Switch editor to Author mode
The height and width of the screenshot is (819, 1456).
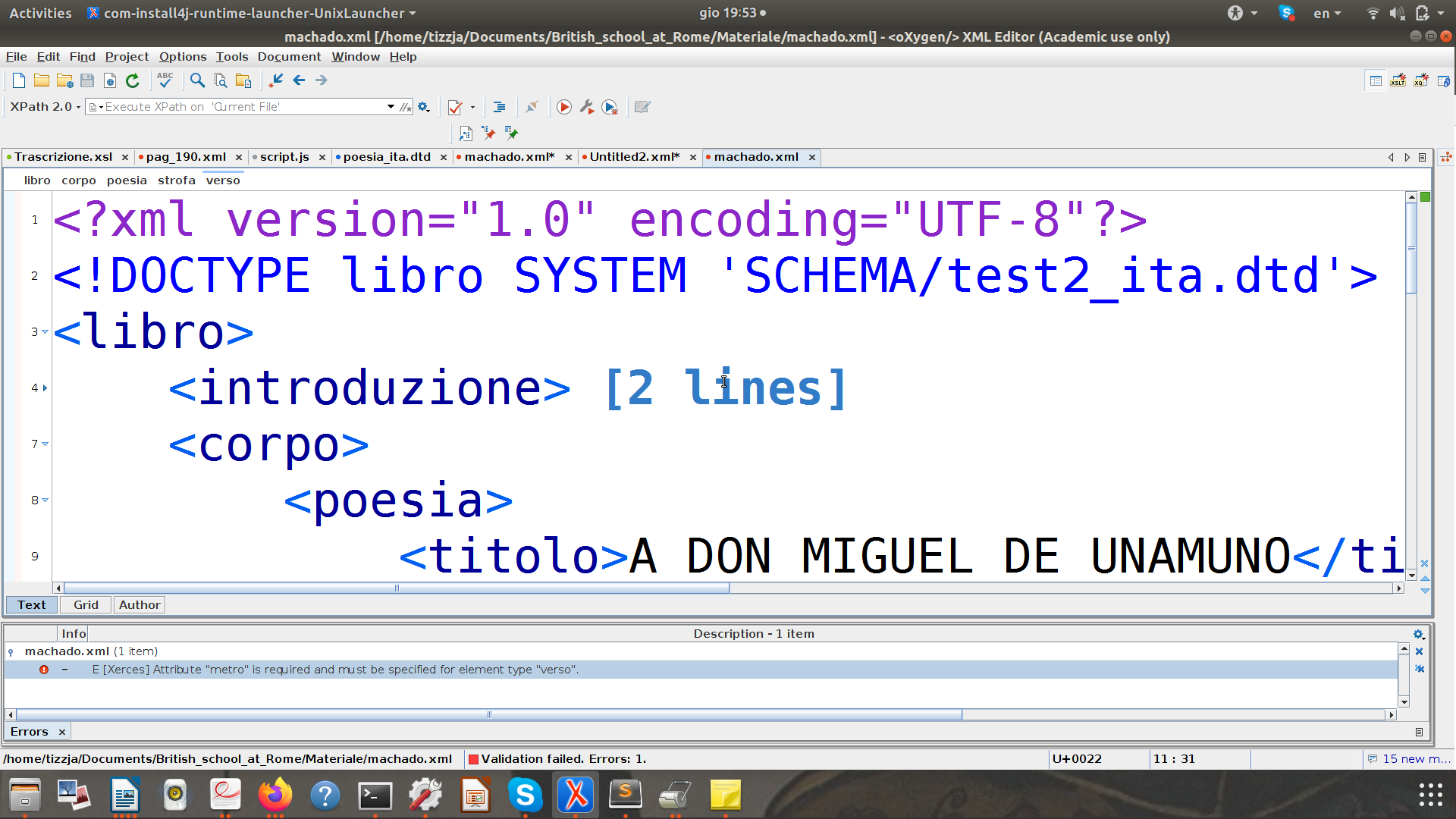point(140,605)
